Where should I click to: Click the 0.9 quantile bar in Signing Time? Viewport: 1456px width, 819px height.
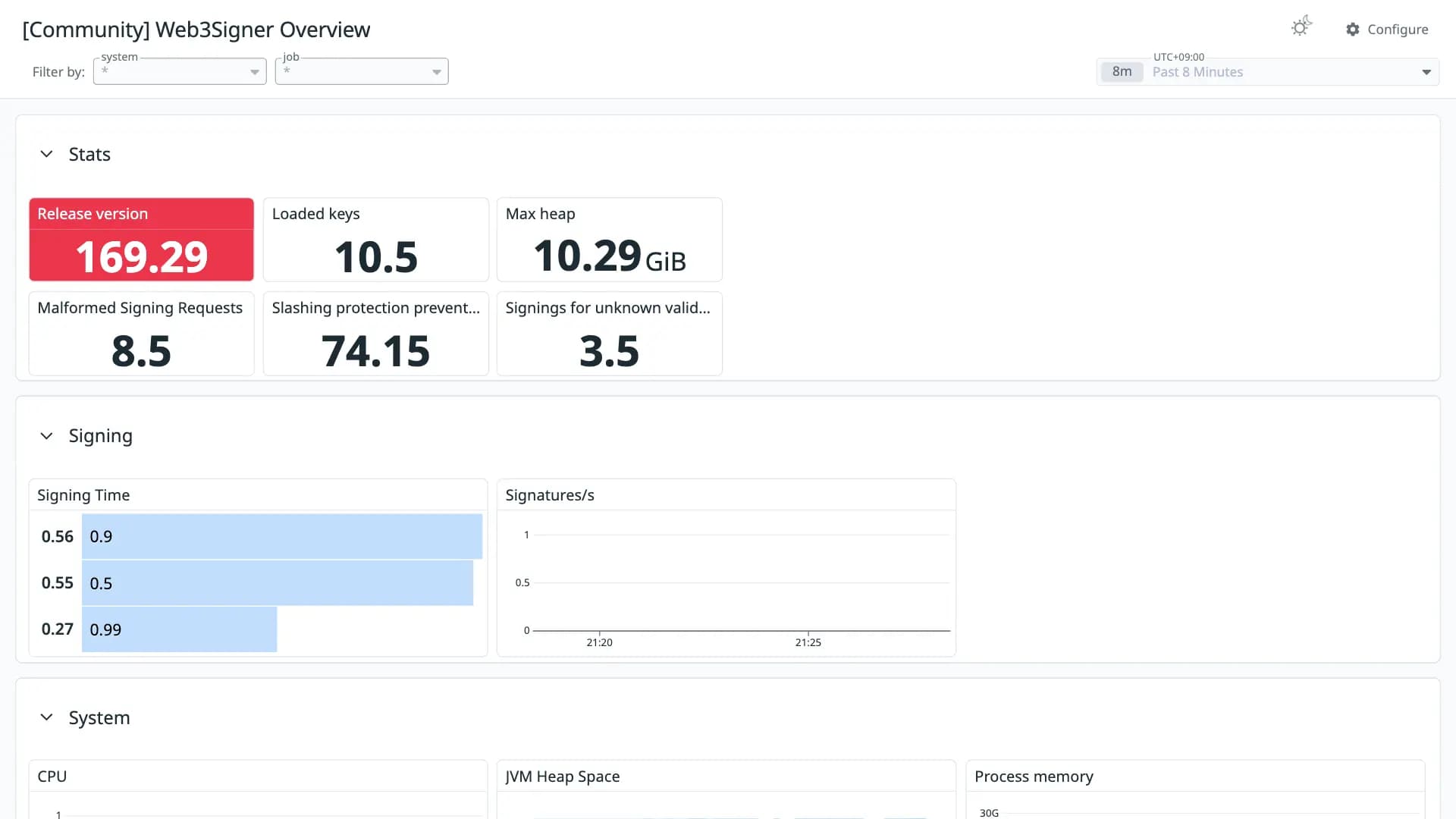click(282, 536)
